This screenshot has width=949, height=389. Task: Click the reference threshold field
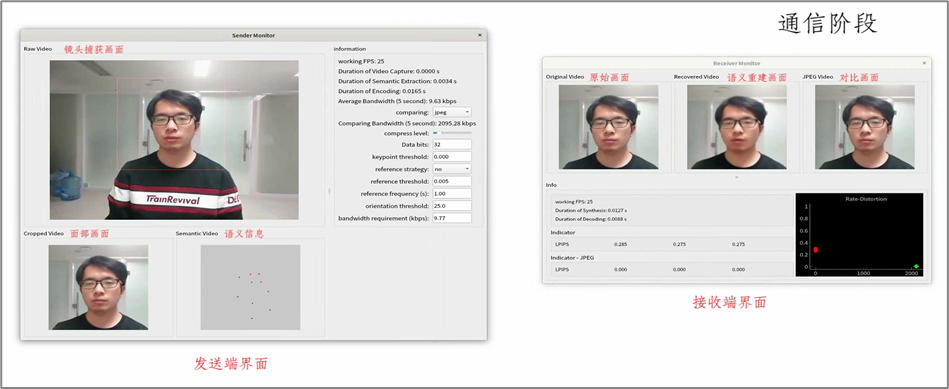452,181
